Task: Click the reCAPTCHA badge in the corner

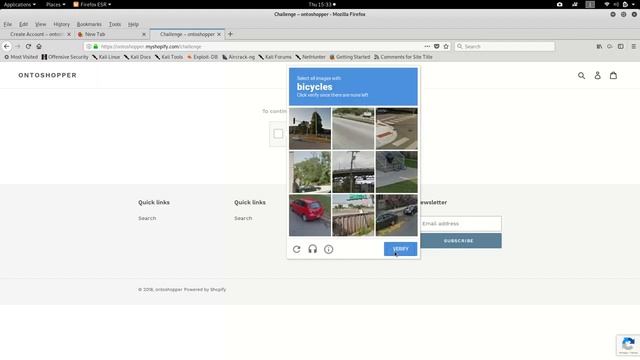Action: [x=628, y=345]
